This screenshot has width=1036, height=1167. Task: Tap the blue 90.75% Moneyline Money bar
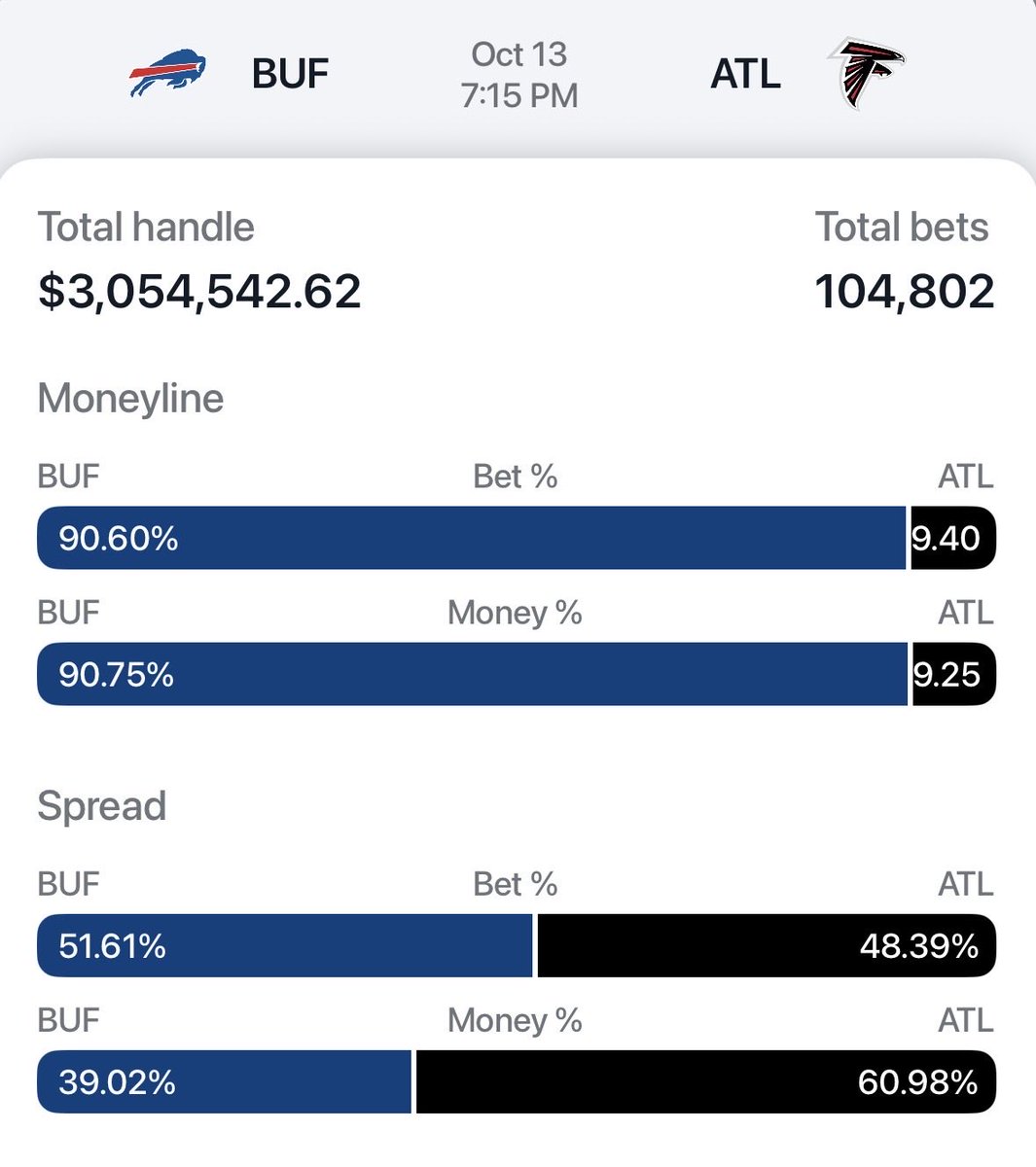(472, 674)
